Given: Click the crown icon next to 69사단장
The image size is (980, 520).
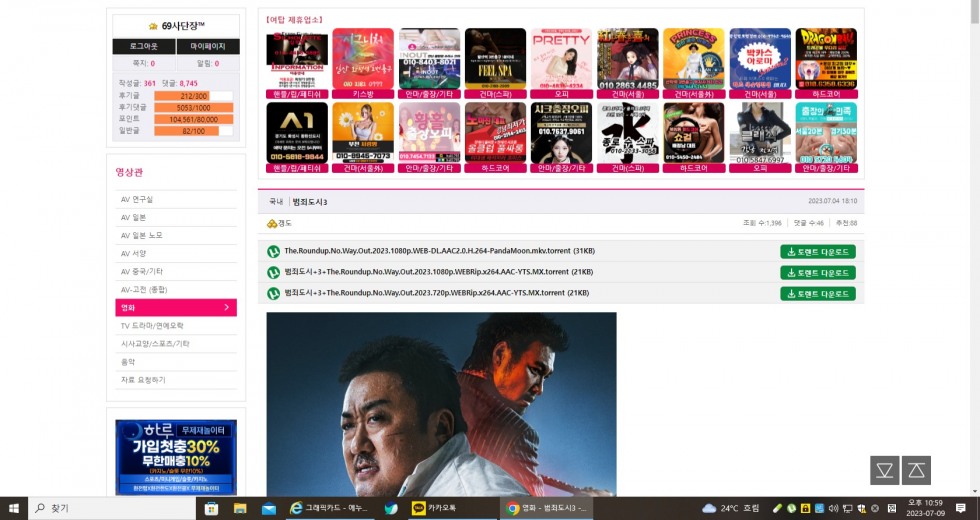Looking at the screenshot, I should 153,26.
